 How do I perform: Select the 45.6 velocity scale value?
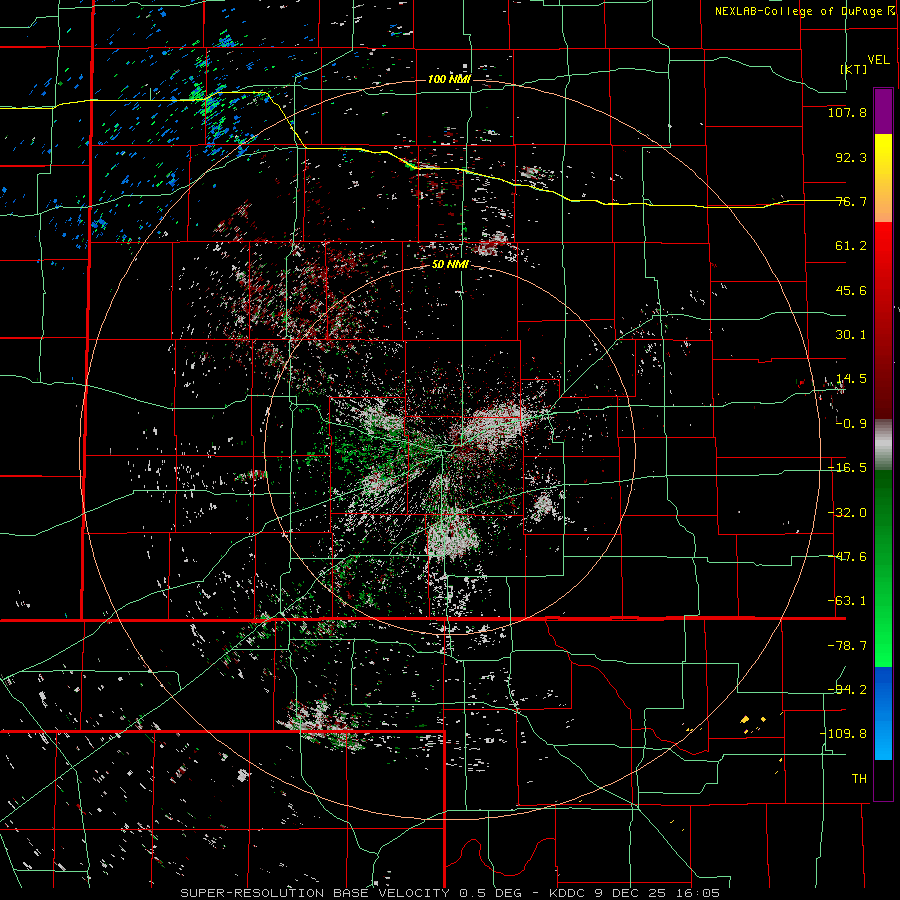pyautogui.click(x=851, y=290)
